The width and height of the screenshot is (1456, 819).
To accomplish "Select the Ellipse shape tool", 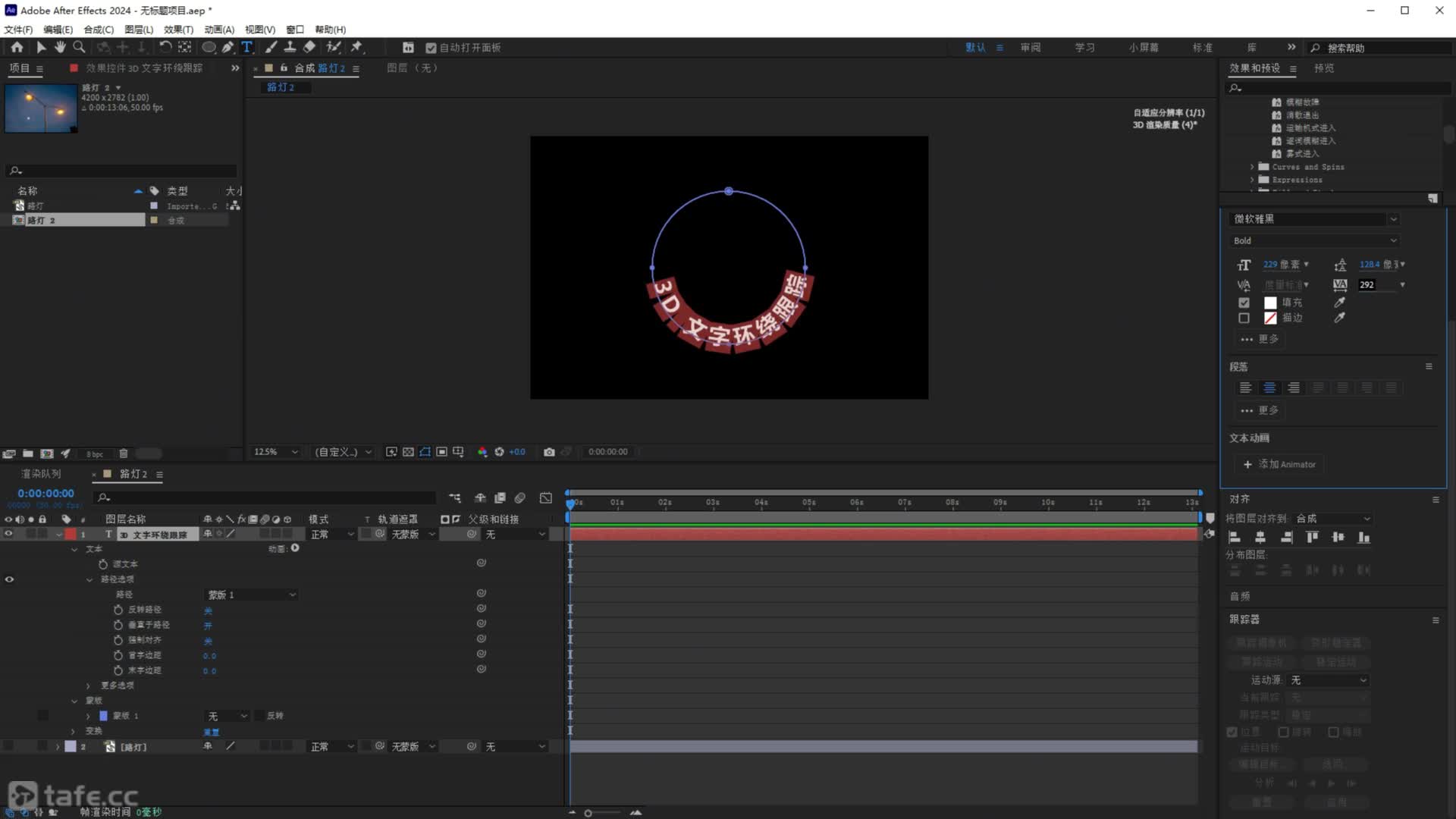I will tap(209, 47).
